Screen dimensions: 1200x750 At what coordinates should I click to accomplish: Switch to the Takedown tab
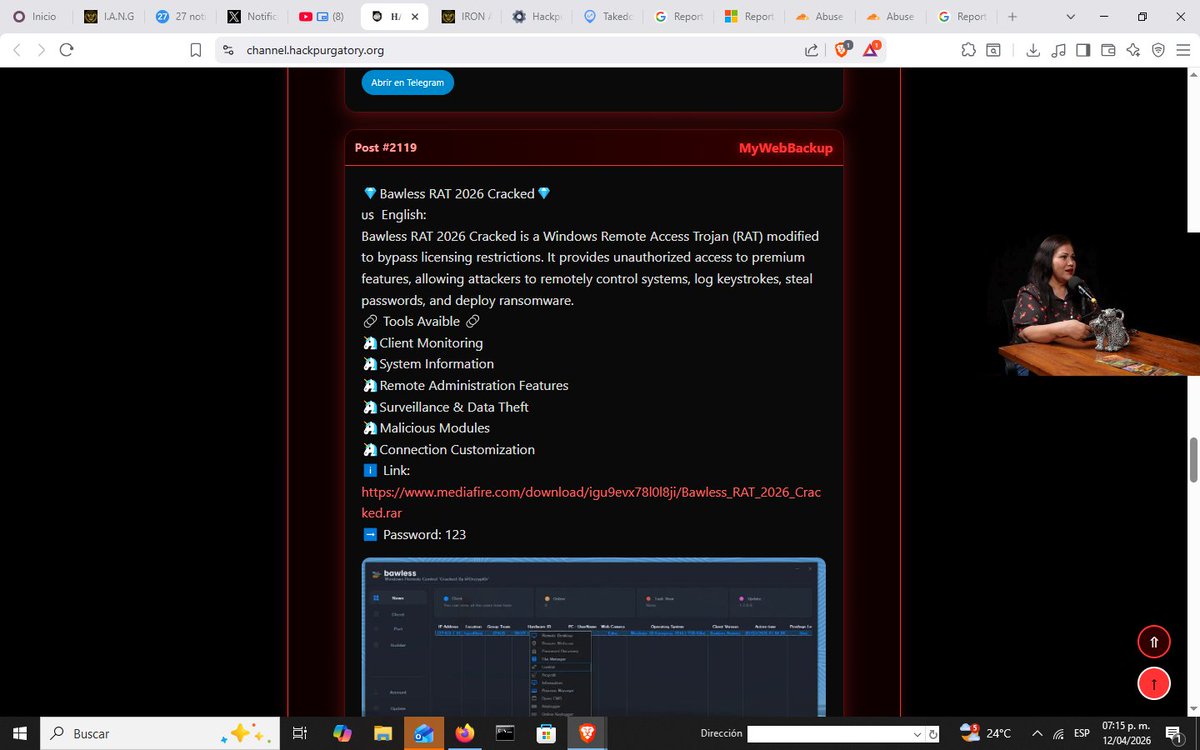(x=610, y=17)
